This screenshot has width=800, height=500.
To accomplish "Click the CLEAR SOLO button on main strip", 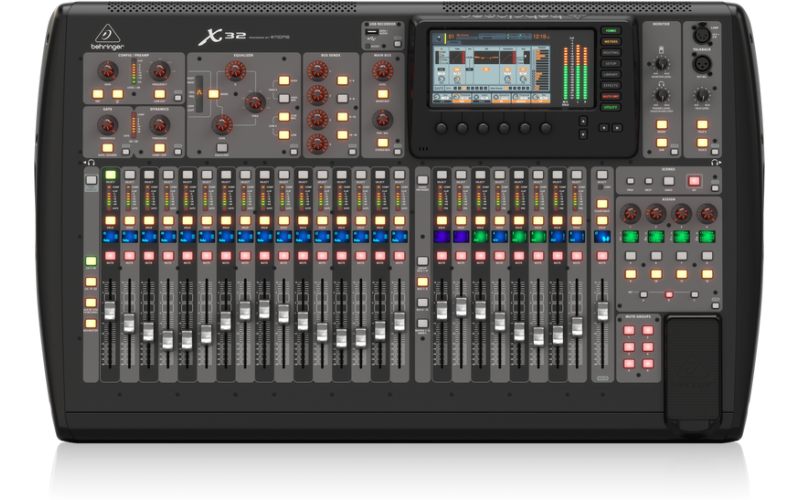I will coord(602,204).
